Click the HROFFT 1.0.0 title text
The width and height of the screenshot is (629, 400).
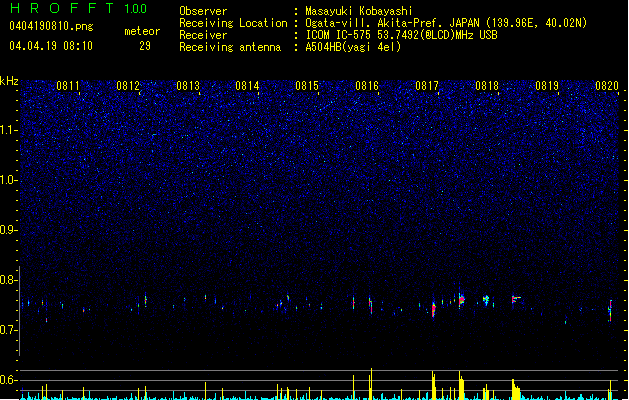click(79, 8)
